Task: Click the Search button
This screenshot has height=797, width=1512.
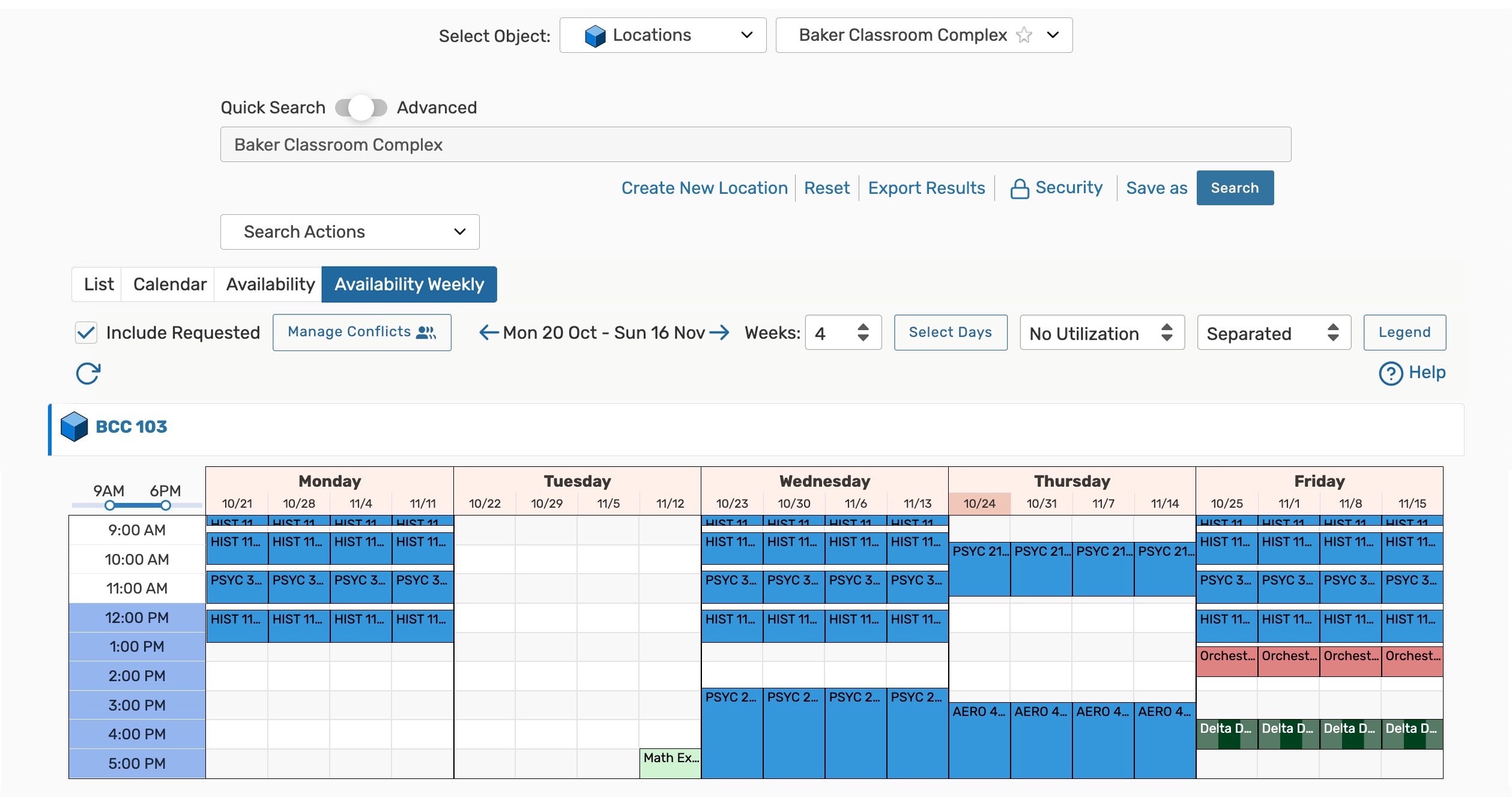Action: click(1235, 187)
